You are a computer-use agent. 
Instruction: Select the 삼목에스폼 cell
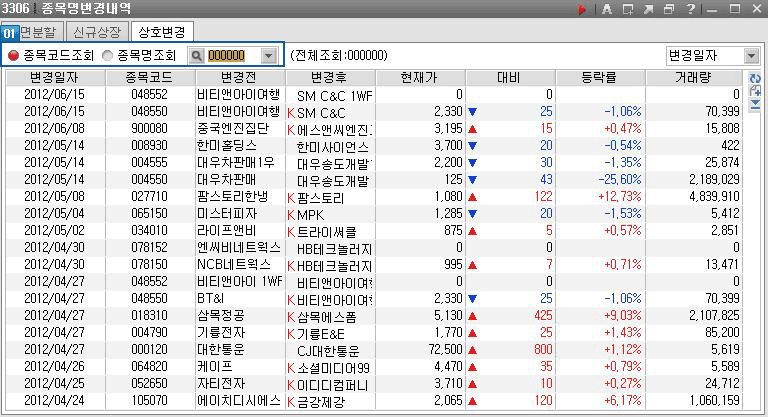coord(330,316)
